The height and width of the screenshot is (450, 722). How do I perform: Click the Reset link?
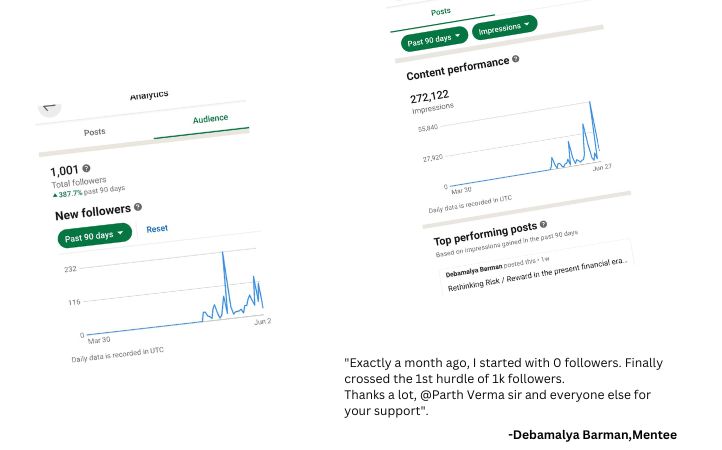pos(157,229)
